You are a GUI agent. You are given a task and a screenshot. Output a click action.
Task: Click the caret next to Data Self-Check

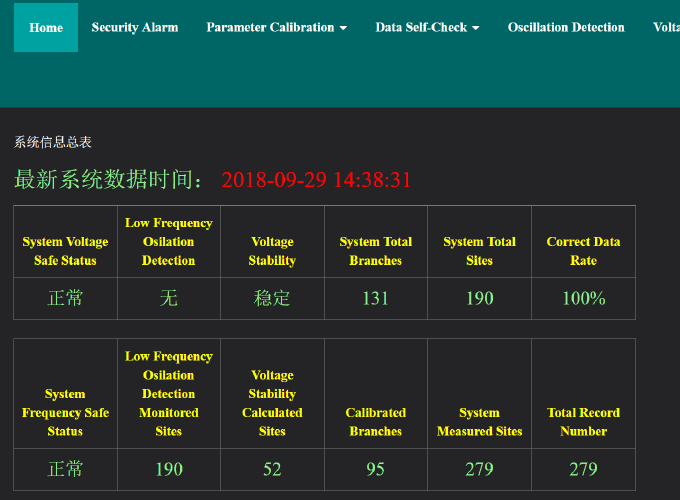click(476, 28)
